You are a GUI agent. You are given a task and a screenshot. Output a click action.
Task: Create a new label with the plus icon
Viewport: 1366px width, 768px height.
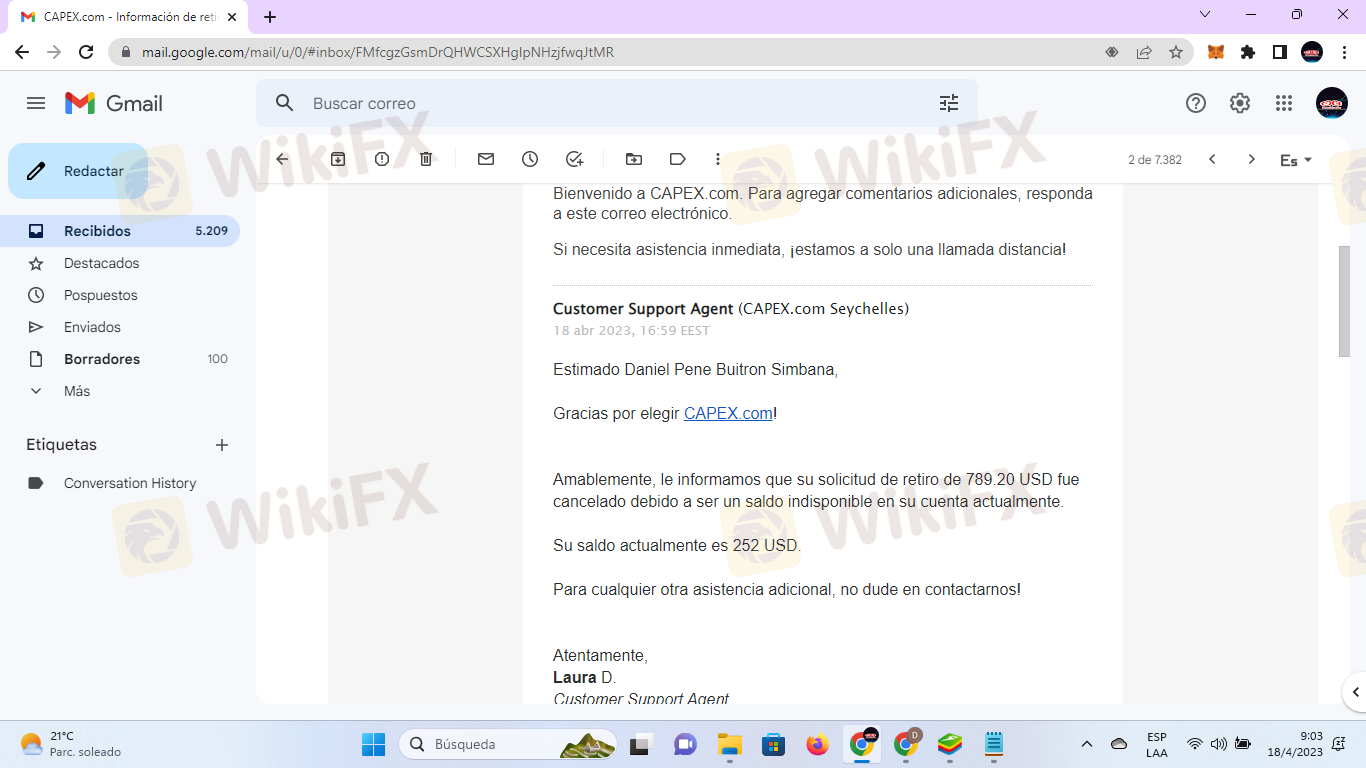(x=222, y=445)
